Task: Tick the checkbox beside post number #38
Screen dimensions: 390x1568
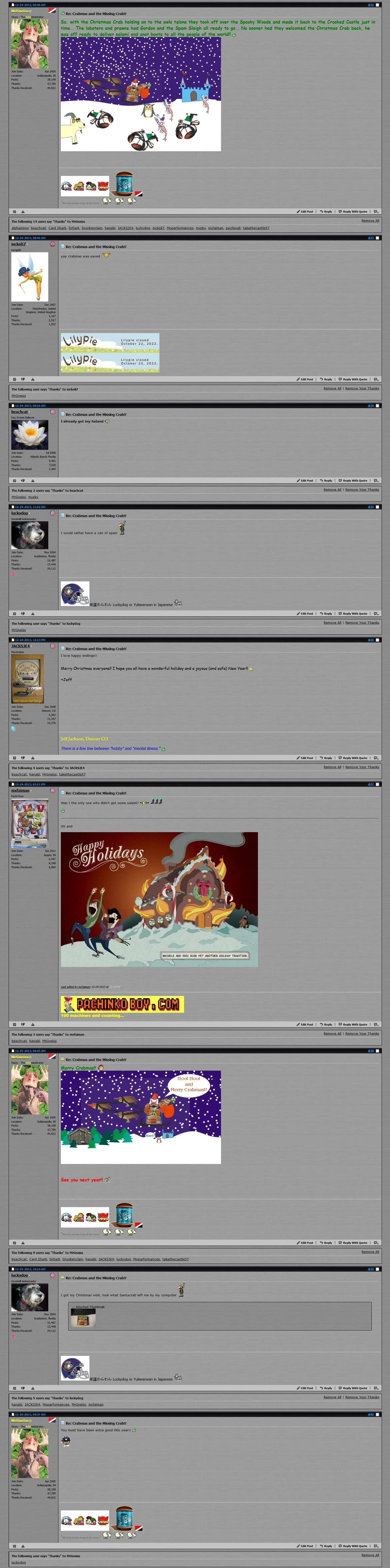Action: point(377,1051)
